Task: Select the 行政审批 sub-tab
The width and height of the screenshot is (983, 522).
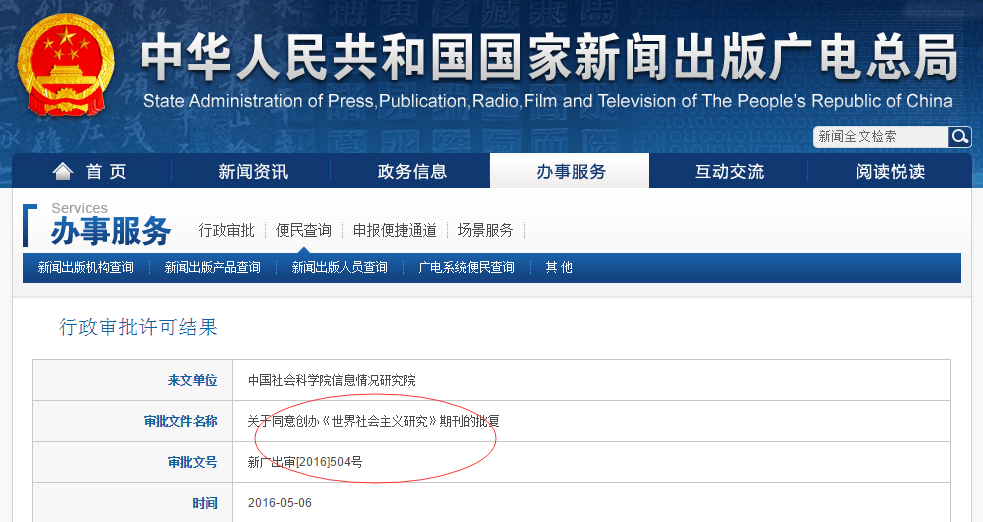Action: (226, 231)
